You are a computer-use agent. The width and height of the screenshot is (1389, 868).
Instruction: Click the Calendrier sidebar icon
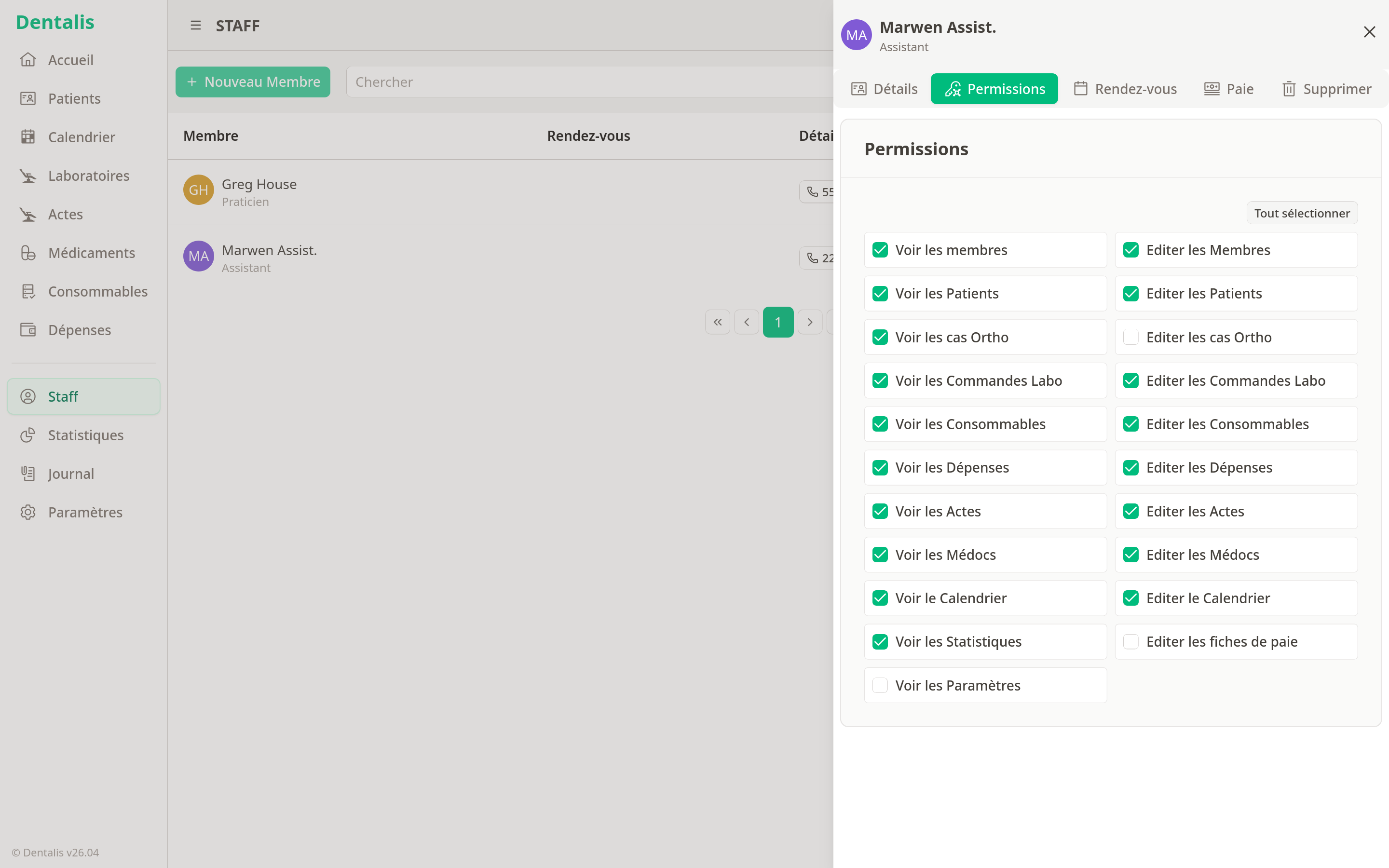coord(27,137)
